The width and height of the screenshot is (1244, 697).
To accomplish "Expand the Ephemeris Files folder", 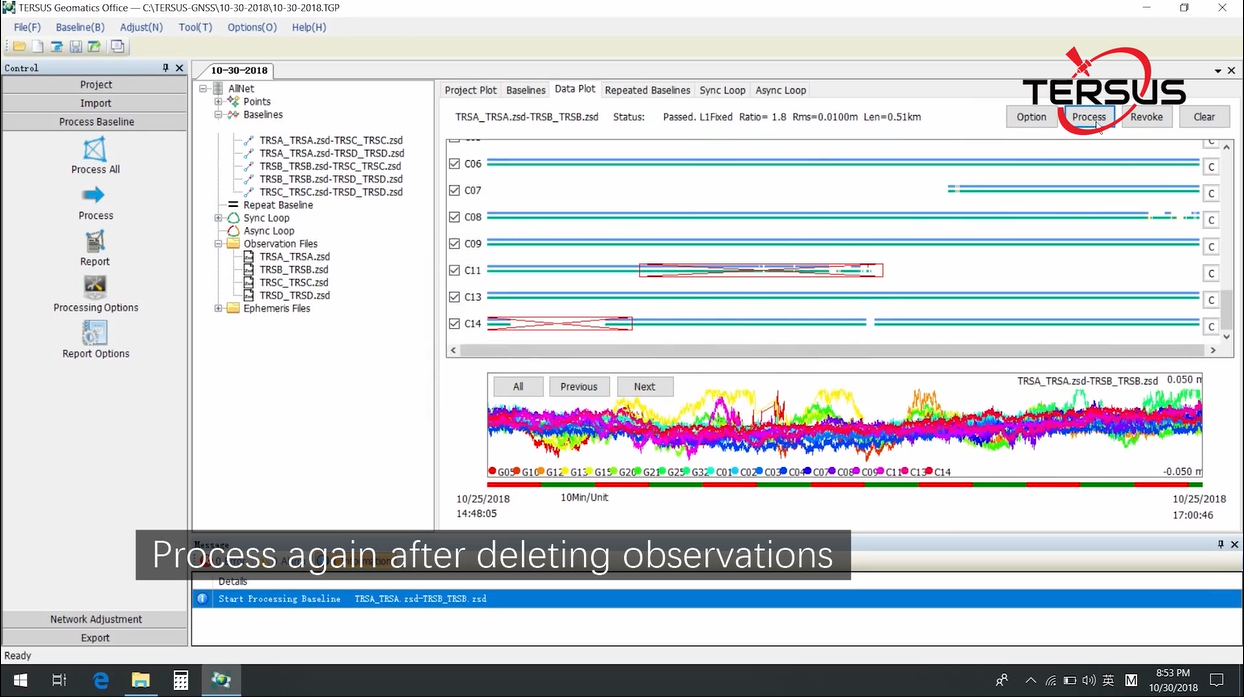I will point(218,309).
